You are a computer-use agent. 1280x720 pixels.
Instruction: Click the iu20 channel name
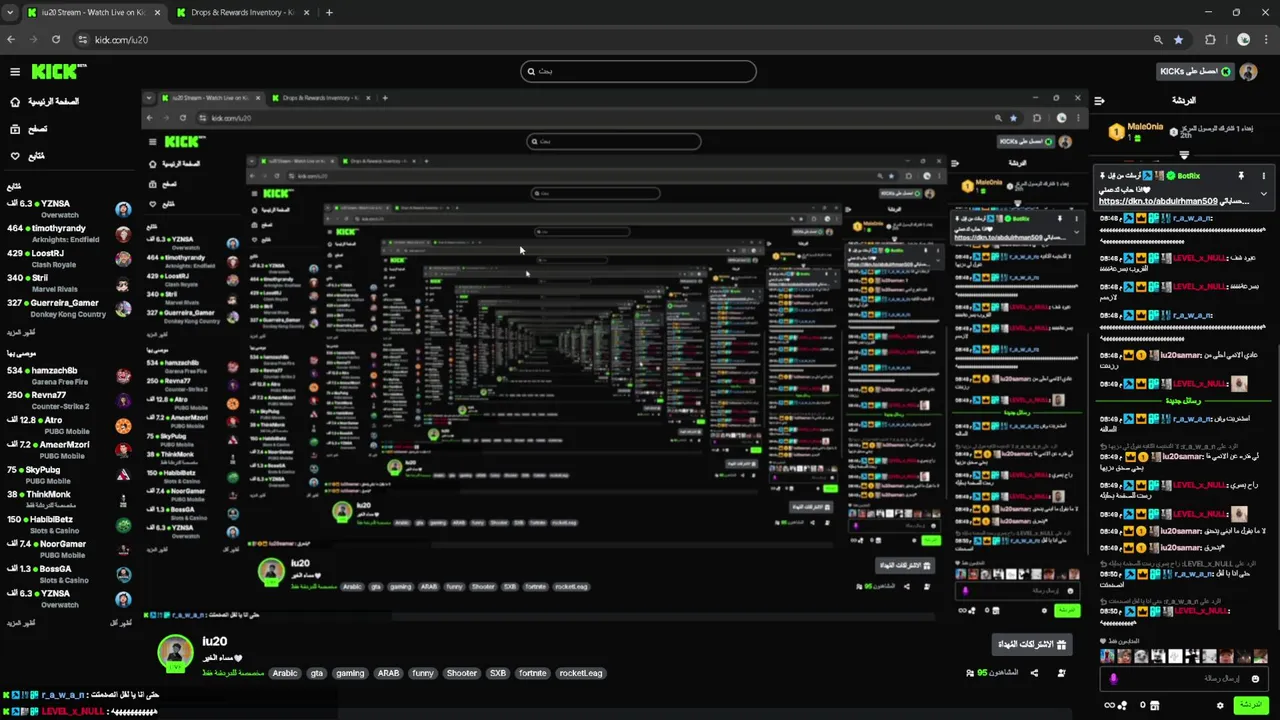[x=214, y=642]
